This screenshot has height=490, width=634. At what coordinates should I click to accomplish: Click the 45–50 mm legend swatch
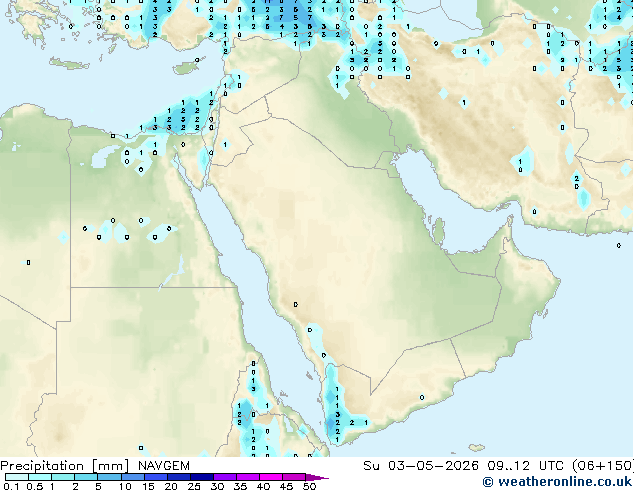coord(293,477)
